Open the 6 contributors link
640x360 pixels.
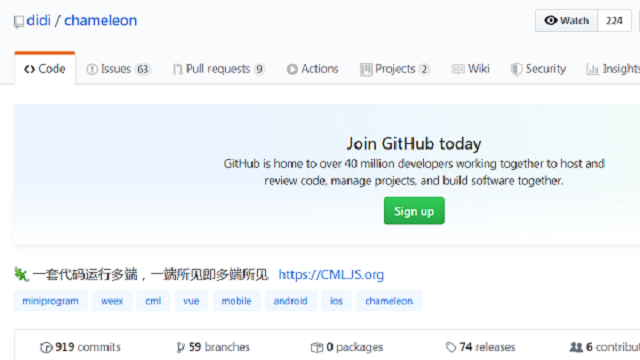[605, 347]
